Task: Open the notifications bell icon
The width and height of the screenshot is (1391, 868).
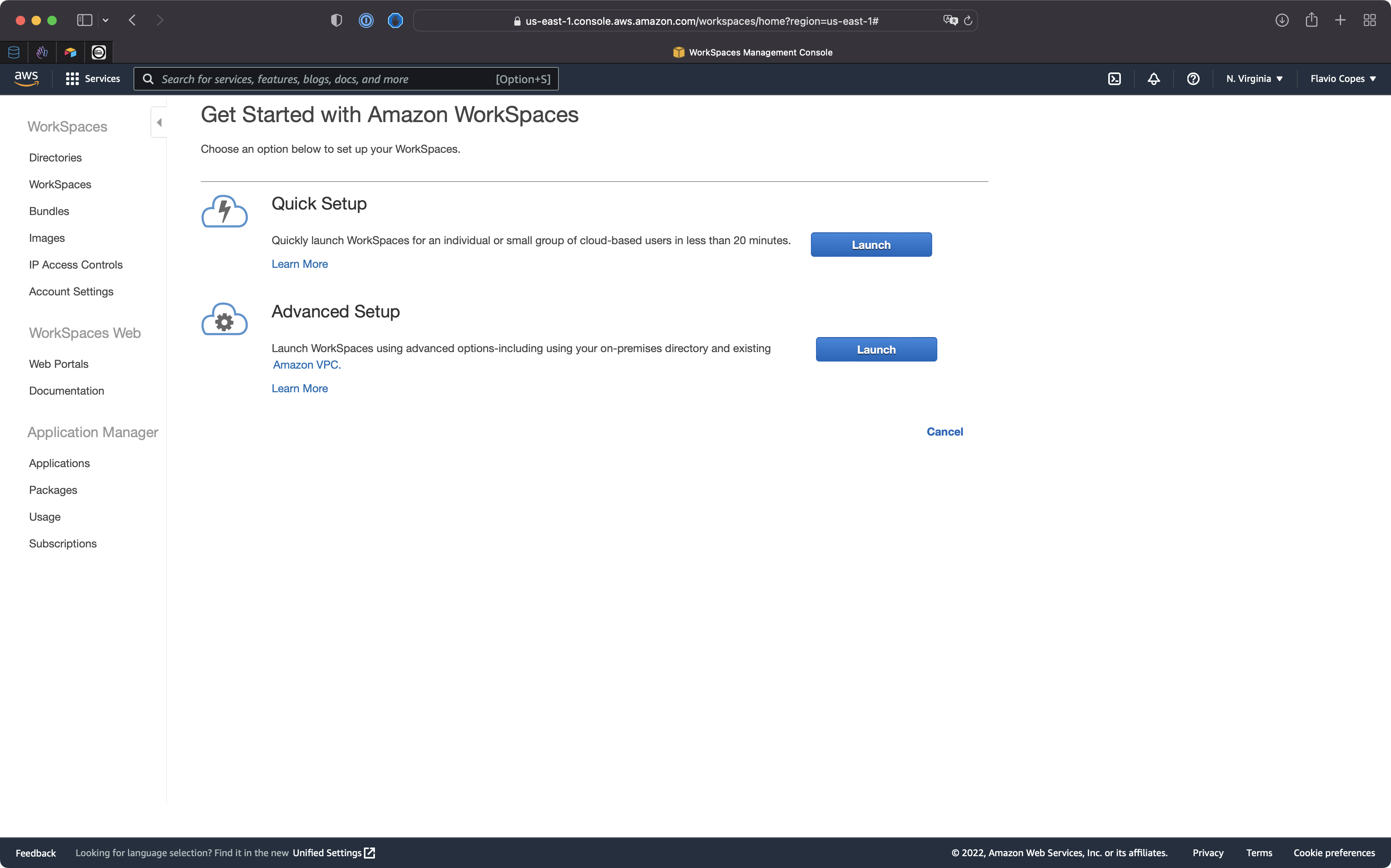Action: tap(1154, 79)
